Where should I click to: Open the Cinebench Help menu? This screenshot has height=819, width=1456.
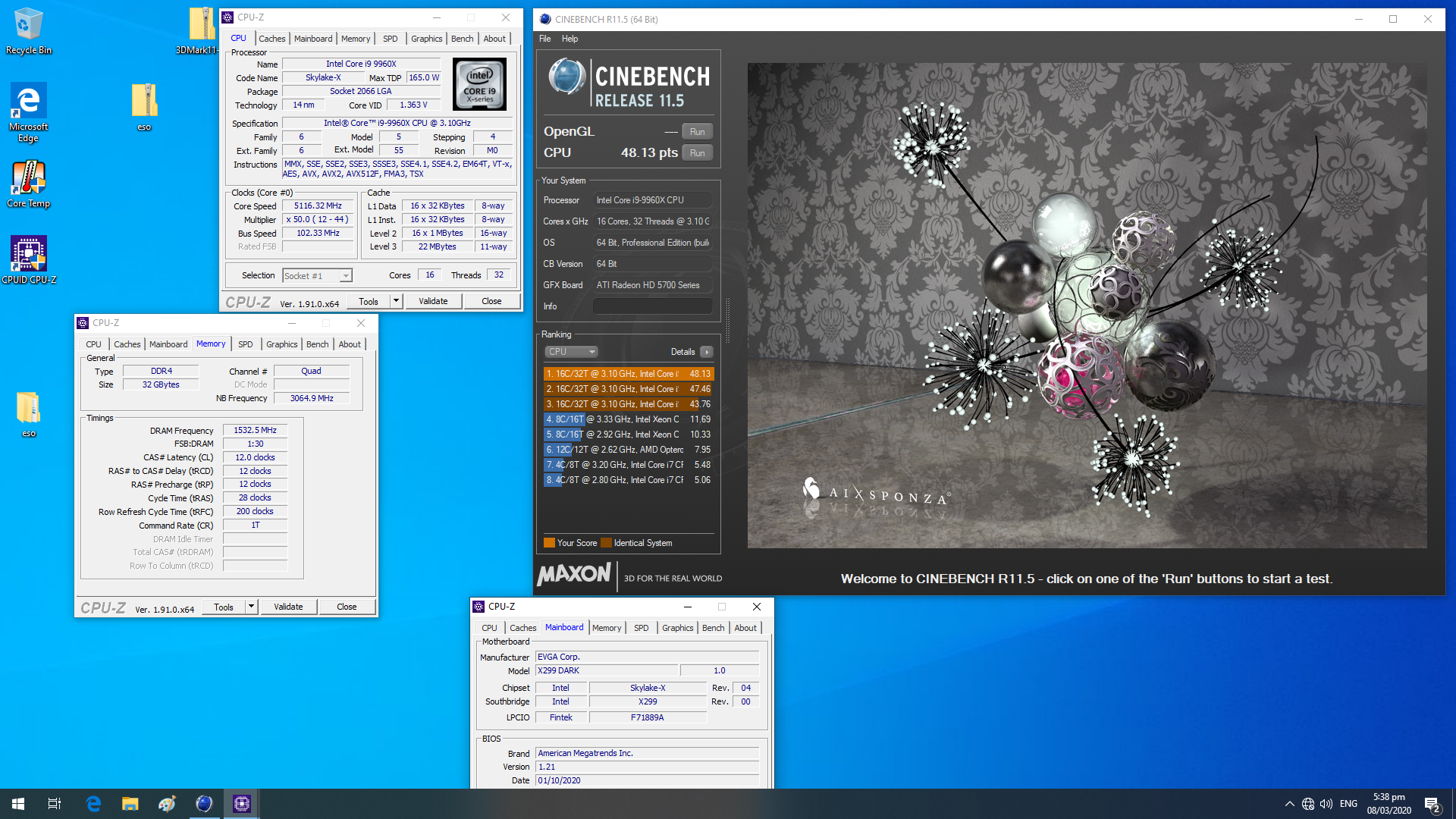pyautogui.click(x=570, y=39)
